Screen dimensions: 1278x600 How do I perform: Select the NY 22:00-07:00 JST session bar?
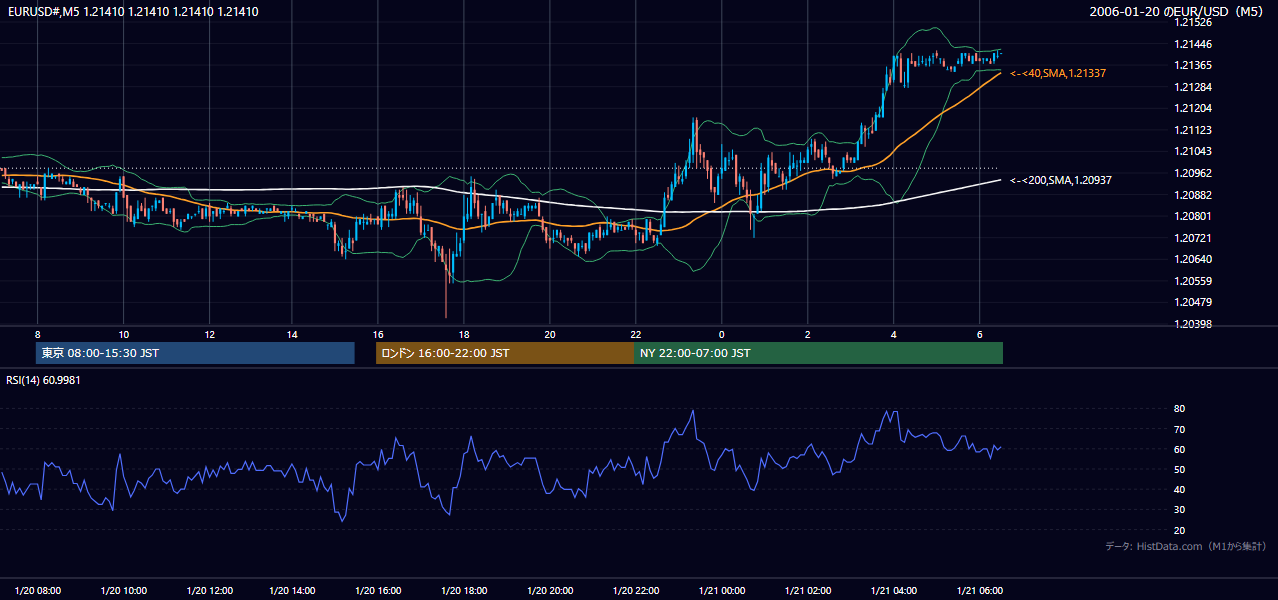click(818, 353)
